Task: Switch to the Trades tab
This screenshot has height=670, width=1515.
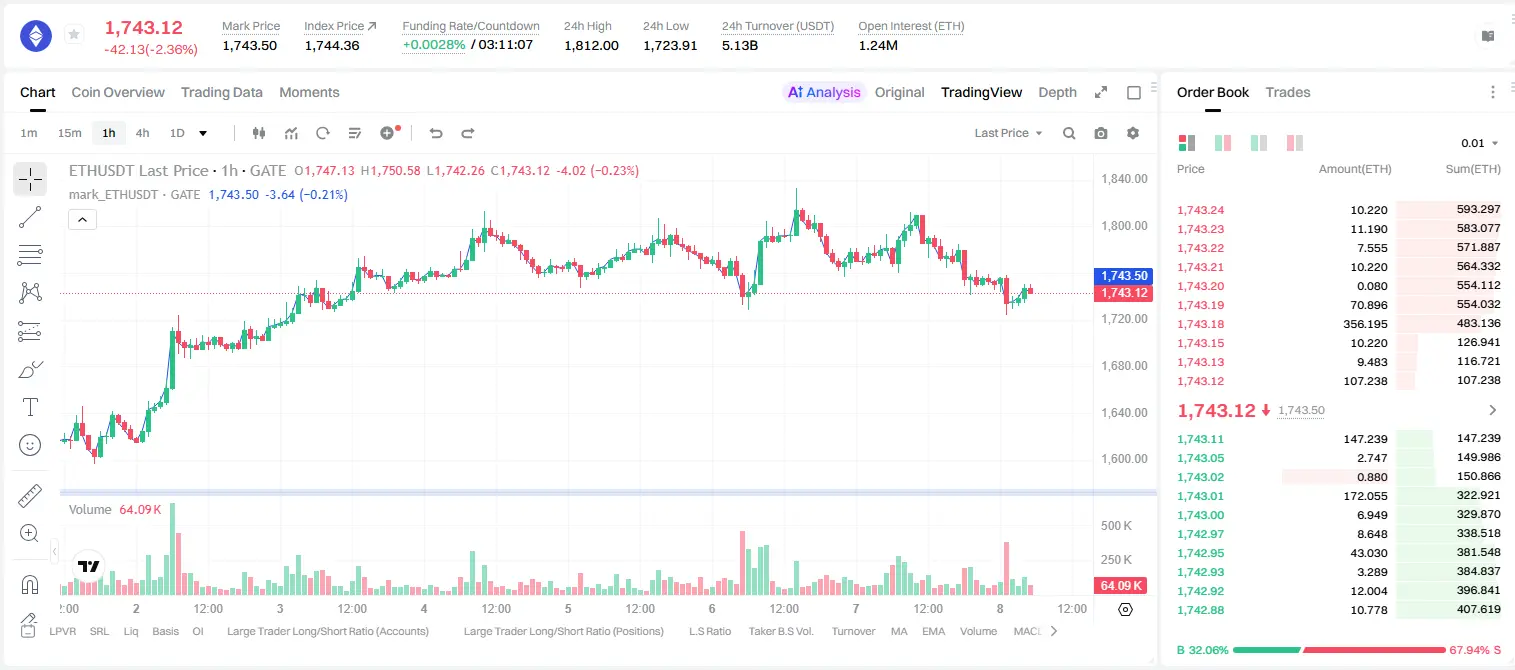Action: click(x=1287, y=92)
